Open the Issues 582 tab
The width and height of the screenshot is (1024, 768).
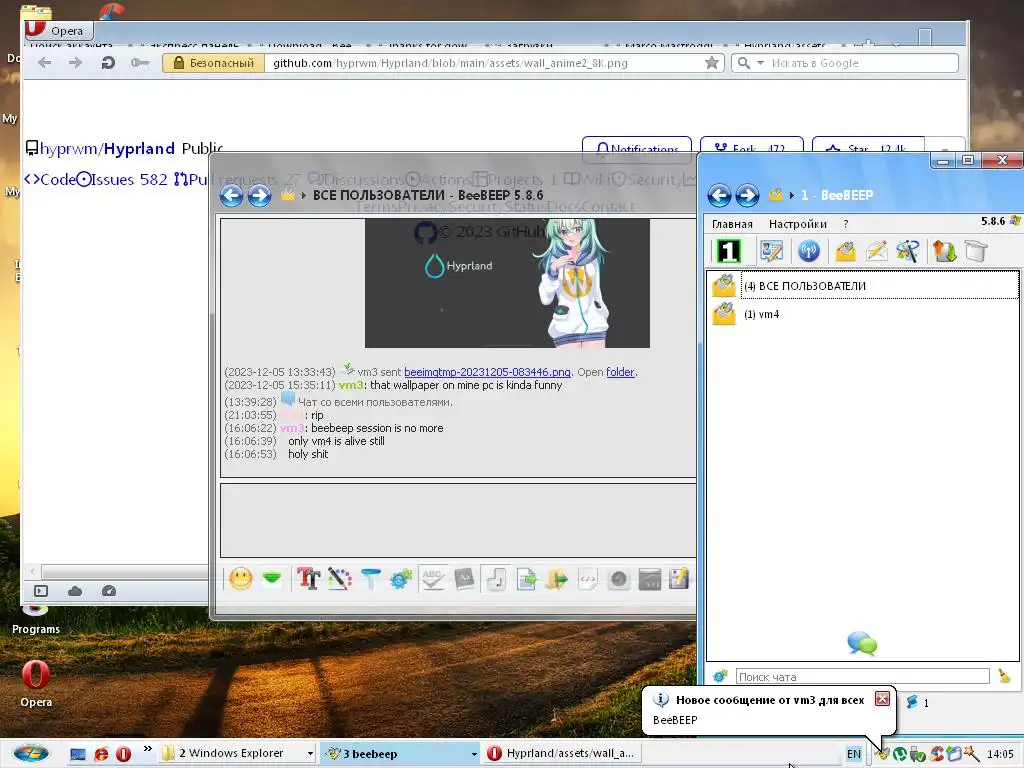(x=122, y=179)
